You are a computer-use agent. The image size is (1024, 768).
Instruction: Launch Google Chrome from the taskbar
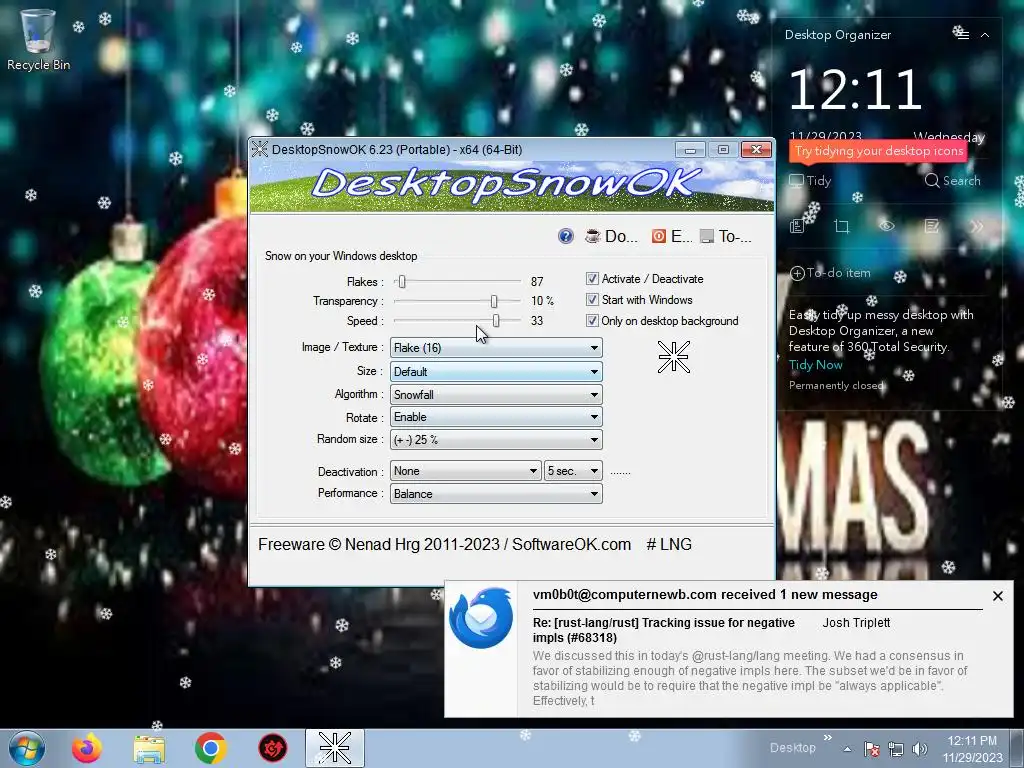pyautogui.click(x=210, y=748)
